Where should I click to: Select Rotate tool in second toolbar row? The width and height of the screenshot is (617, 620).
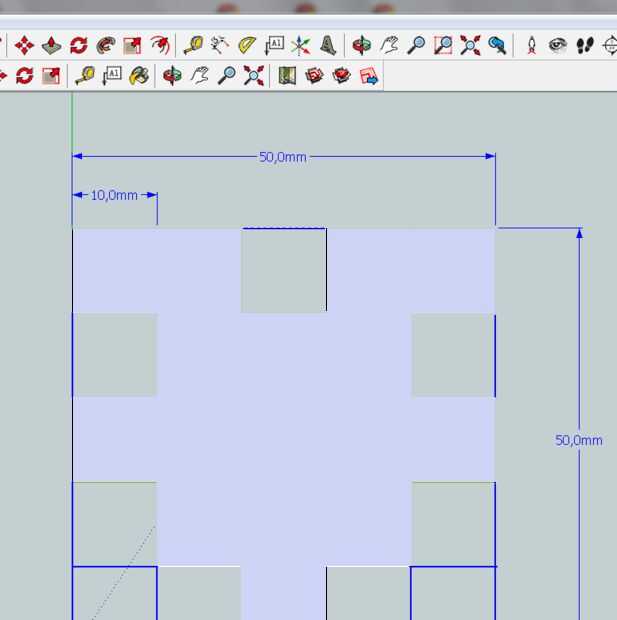click(25, 76)
